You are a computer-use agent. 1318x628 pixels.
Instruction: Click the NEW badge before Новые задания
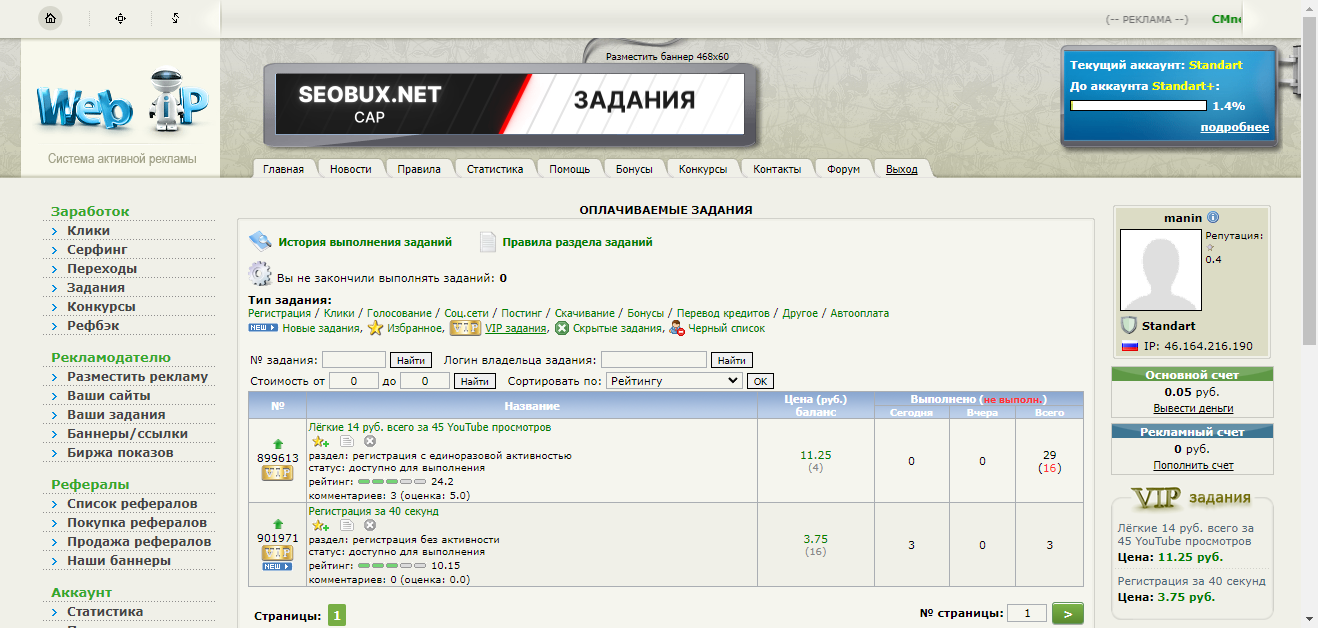[263, 327]
